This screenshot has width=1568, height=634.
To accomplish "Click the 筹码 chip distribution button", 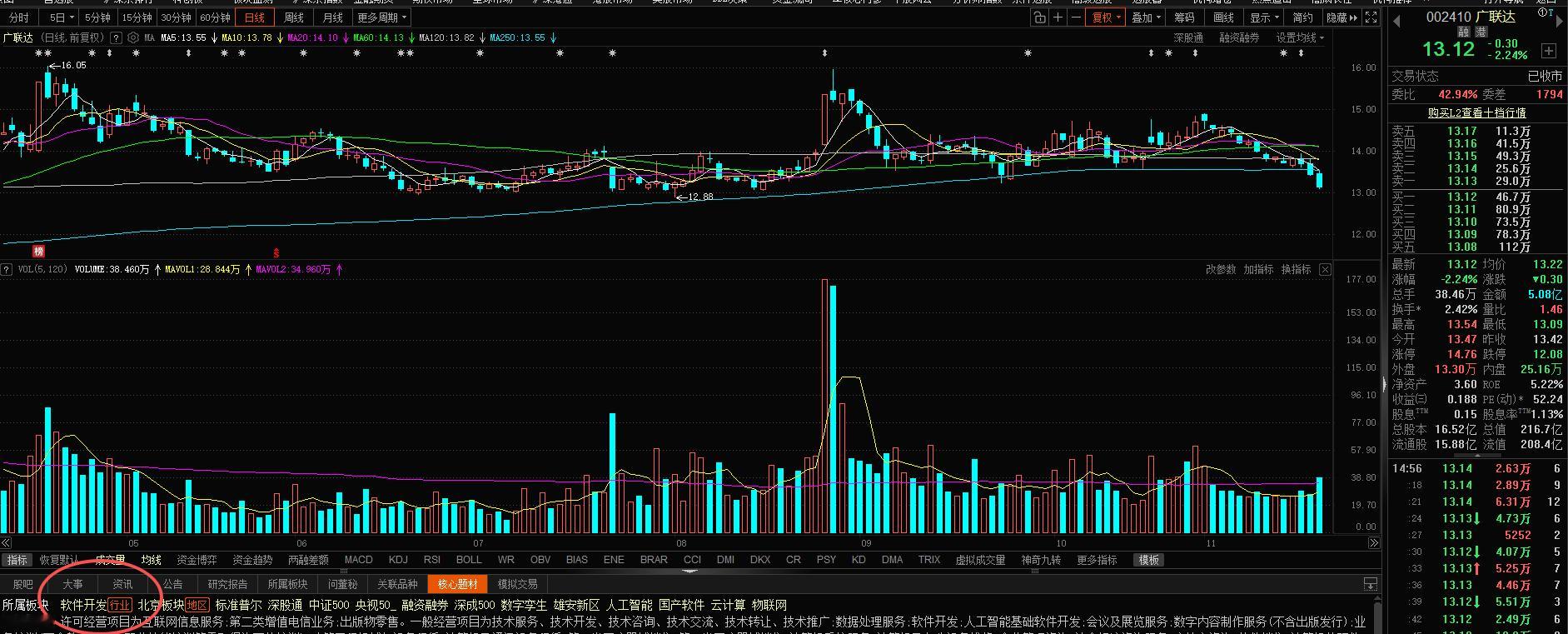I will click(1184, 17).
